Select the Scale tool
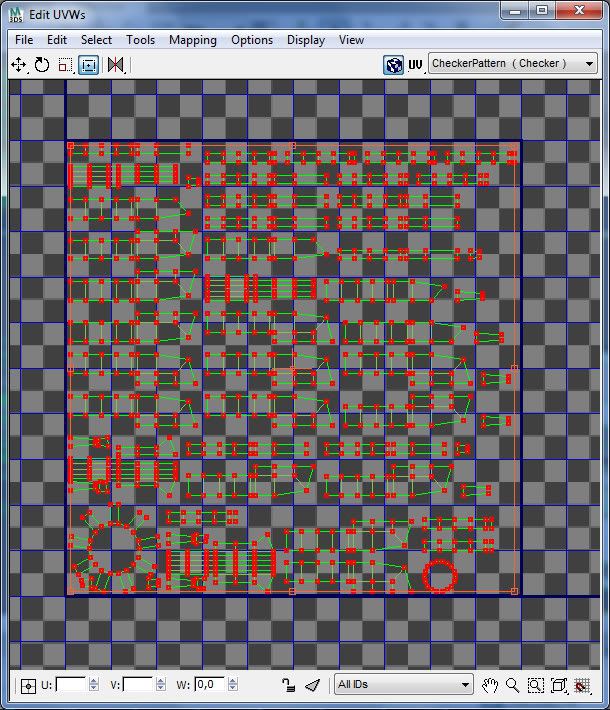610x710 pixels. click(x=65, y=65)
